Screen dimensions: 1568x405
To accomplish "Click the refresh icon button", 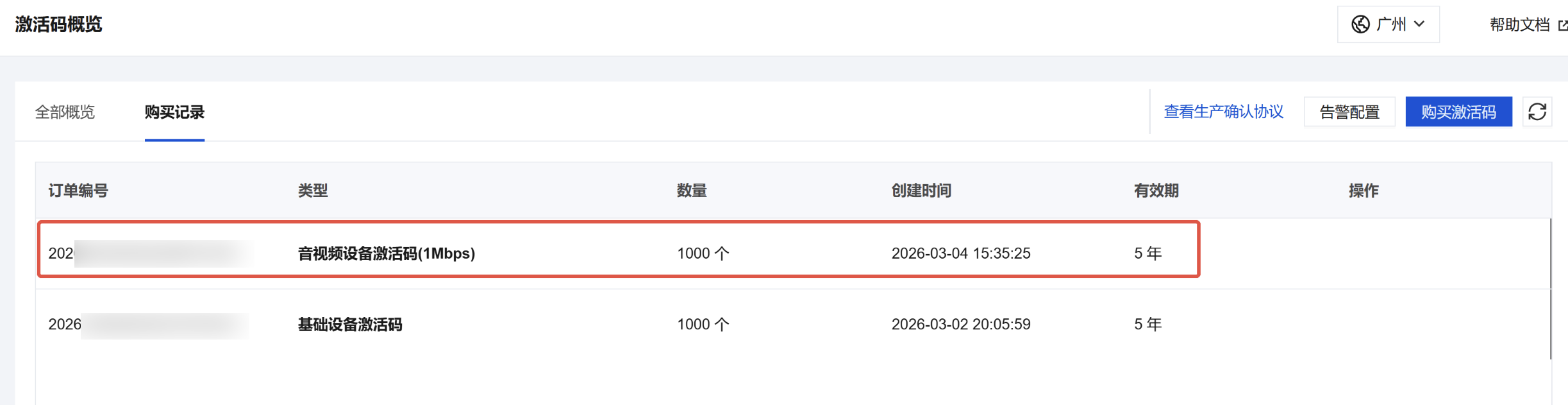I will (x=1537, y=112).
